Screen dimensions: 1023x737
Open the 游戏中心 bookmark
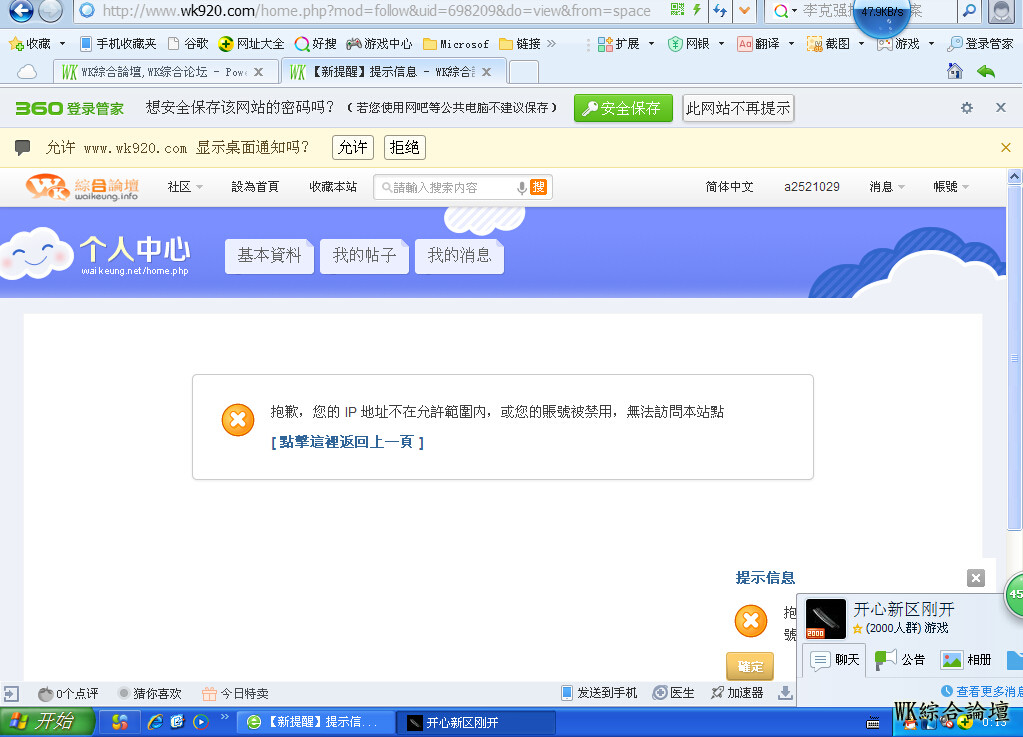click(379, 44)
